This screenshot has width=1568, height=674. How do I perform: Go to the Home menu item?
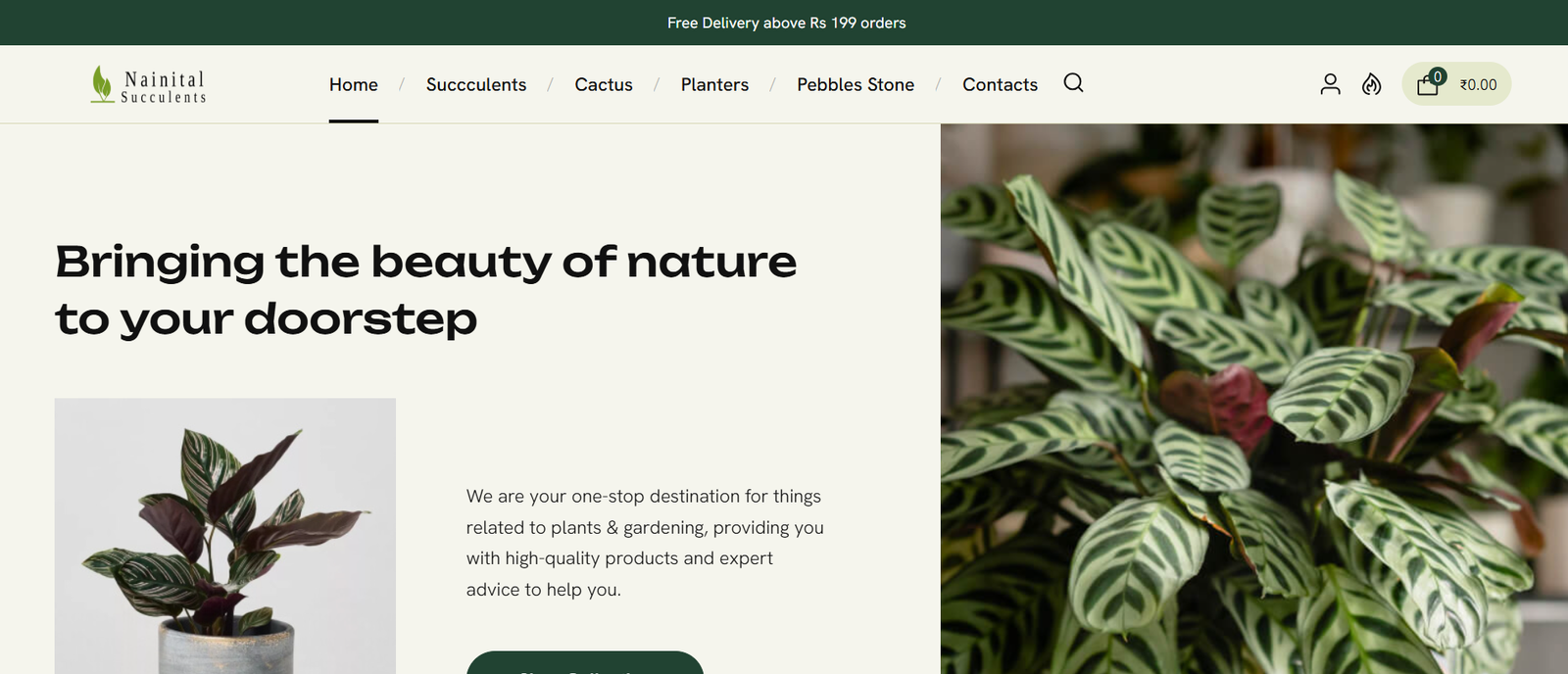click(354, 85)
